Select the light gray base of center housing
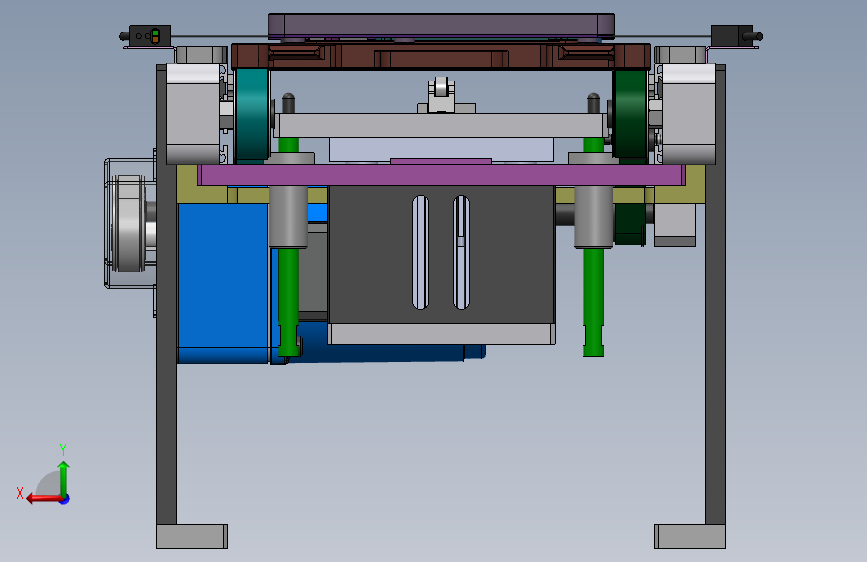 click(441, 334)
